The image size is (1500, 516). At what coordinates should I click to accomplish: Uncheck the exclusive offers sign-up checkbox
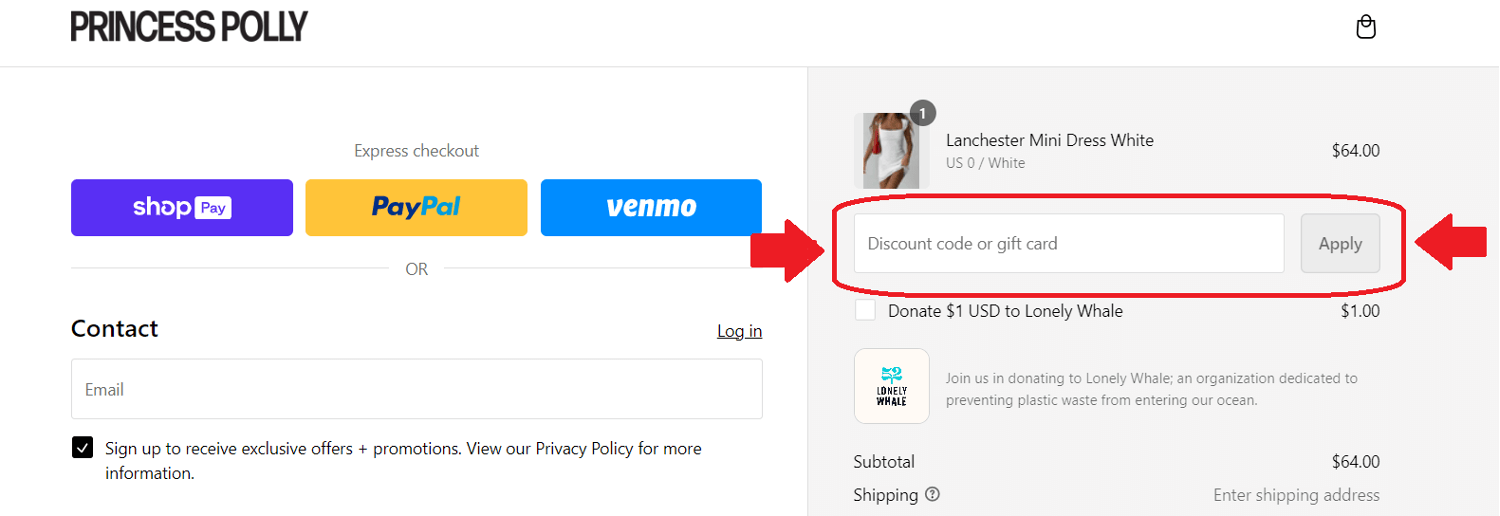[83, 448]
